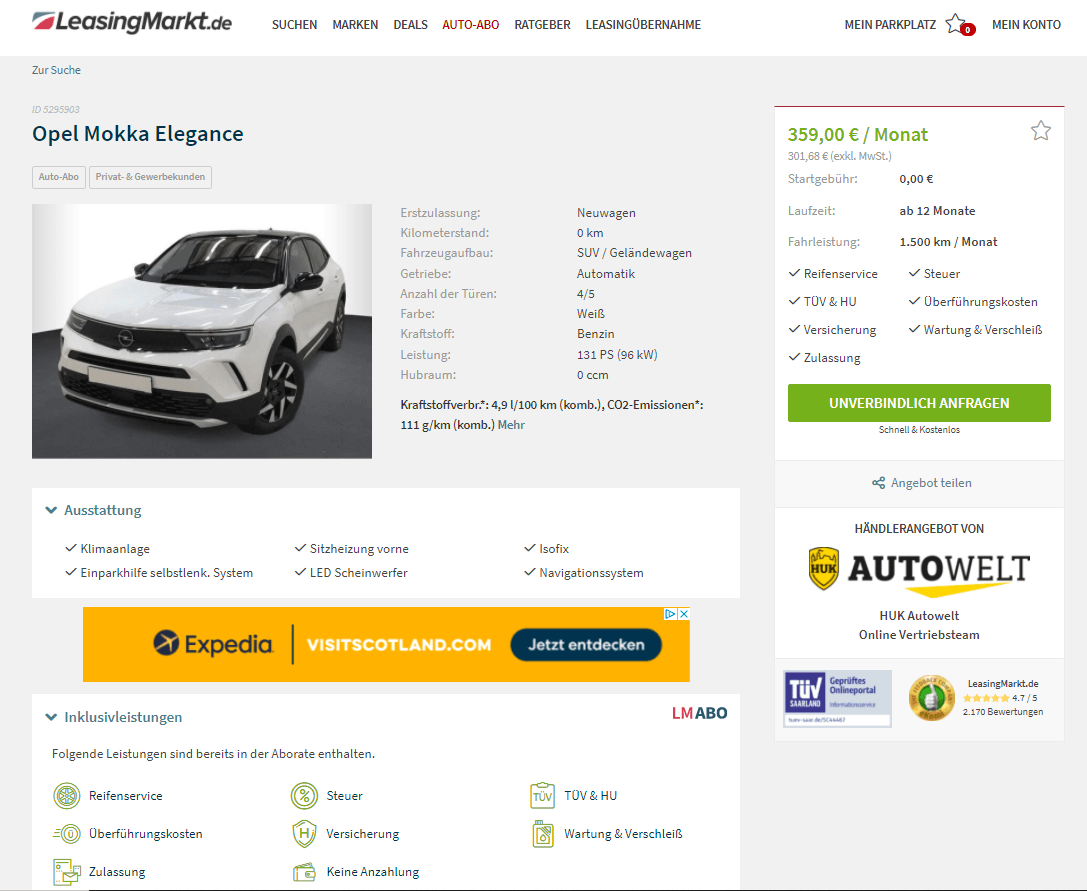1087x891 pixels.
Task: Click the 359,00 € / Monat price
Action: pos(858,135)
